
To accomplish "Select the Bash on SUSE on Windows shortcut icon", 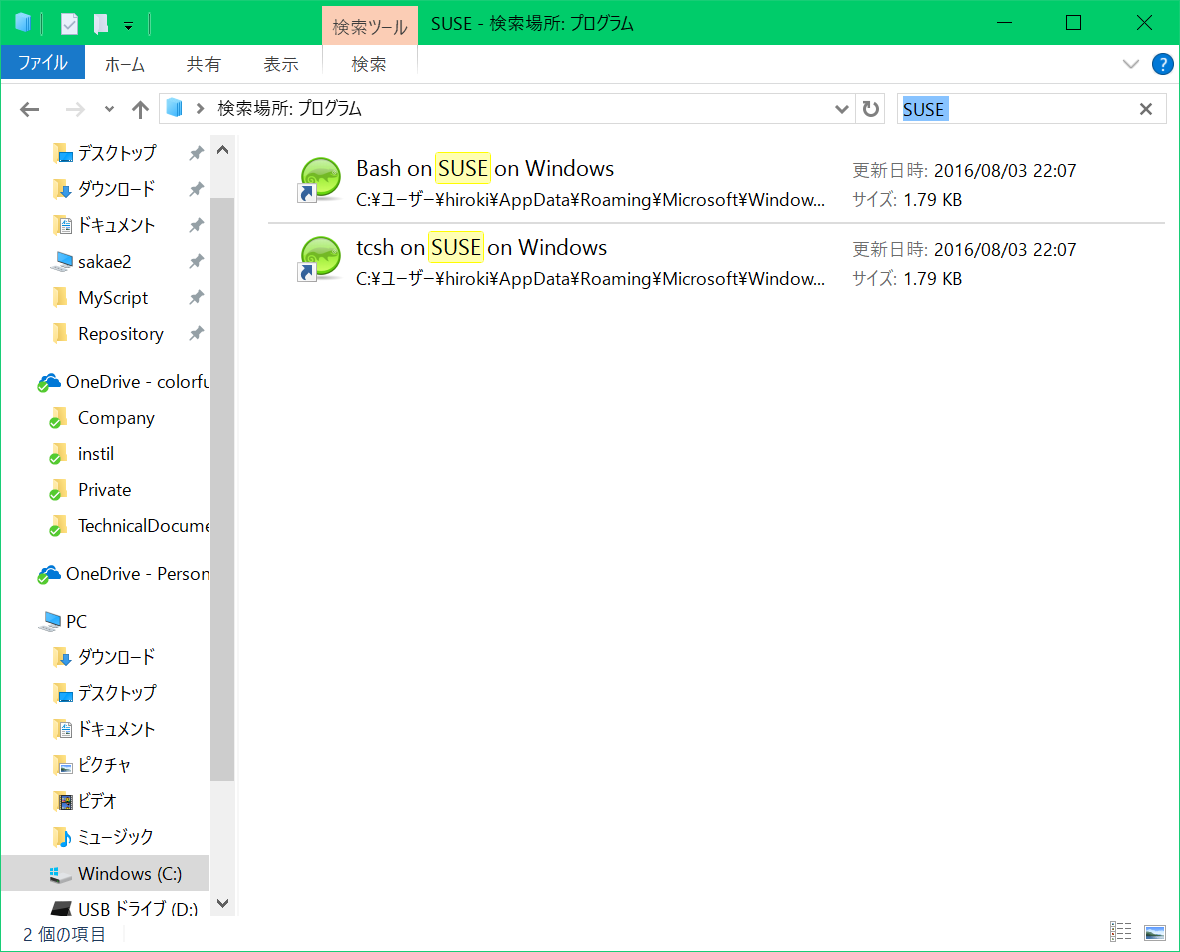I will [x=320, y=181].
